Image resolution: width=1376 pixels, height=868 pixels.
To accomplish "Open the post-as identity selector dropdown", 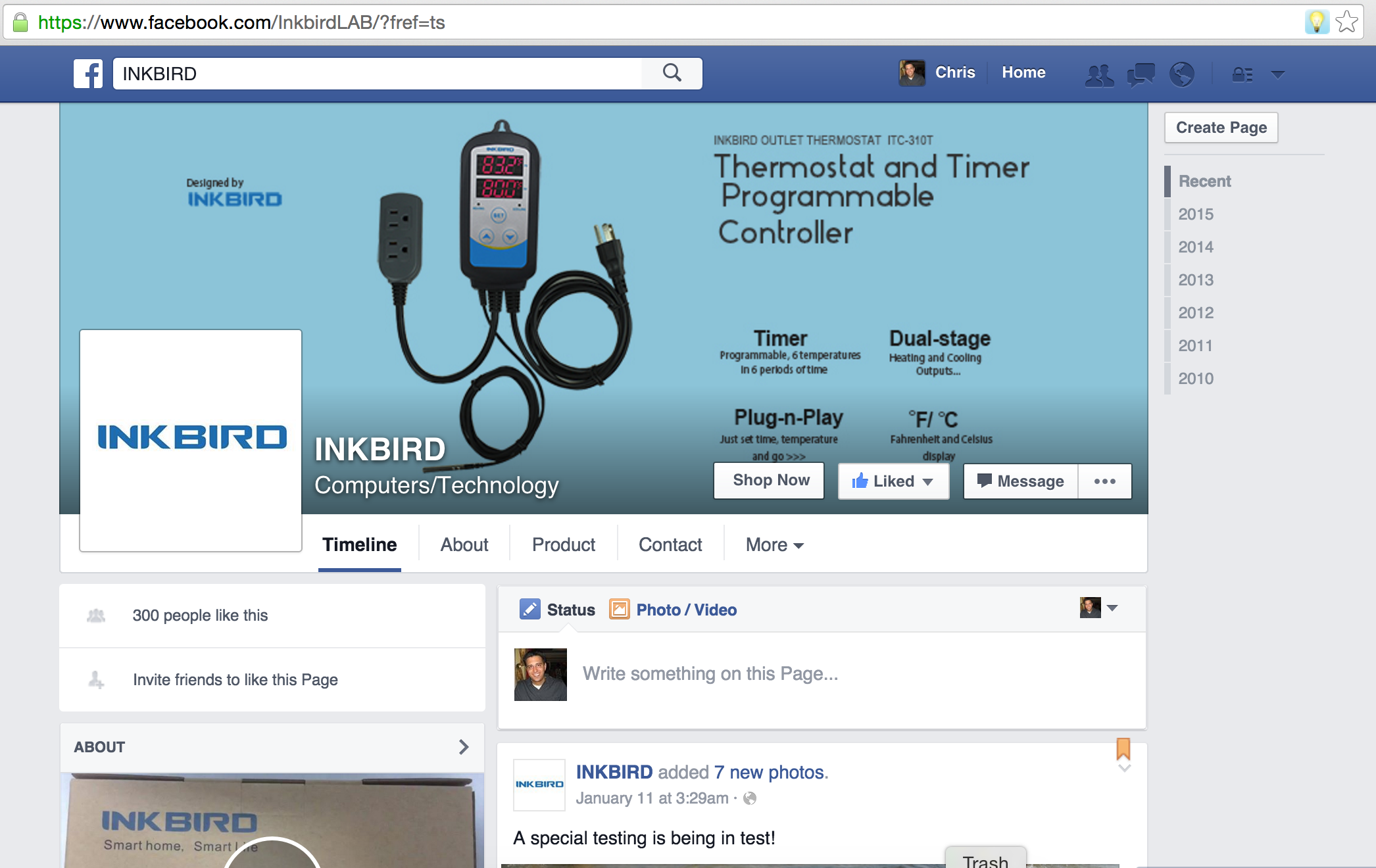I will (x=1099, y=608).
